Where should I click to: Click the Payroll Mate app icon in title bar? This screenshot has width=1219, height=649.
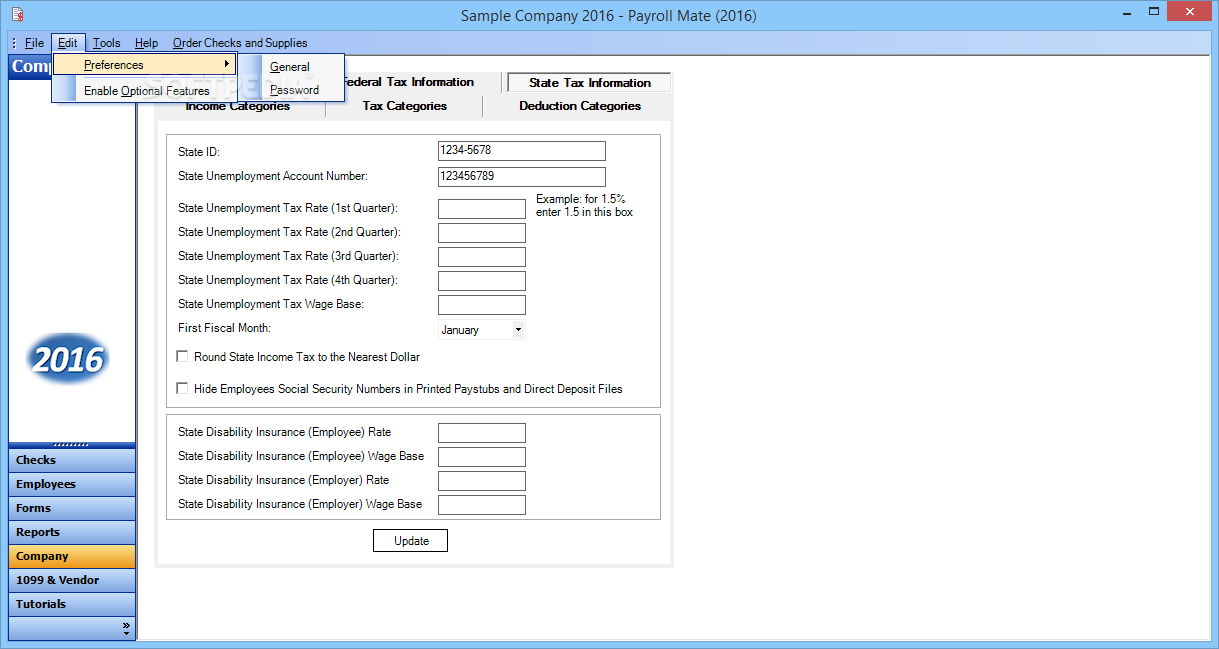[17, 15]
